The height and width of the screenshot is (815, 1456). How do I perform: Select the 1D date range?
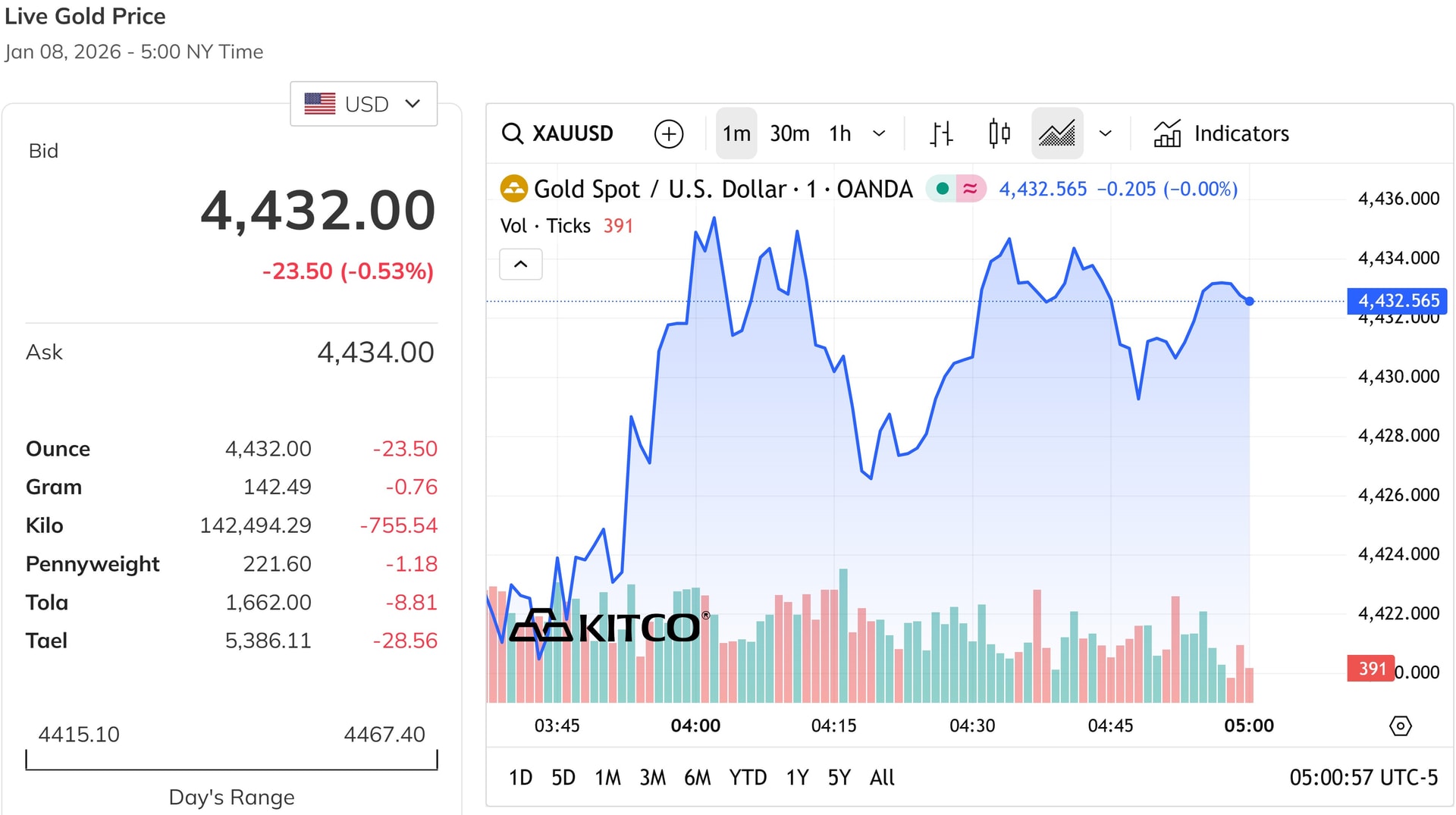click(x=520, y=777)
